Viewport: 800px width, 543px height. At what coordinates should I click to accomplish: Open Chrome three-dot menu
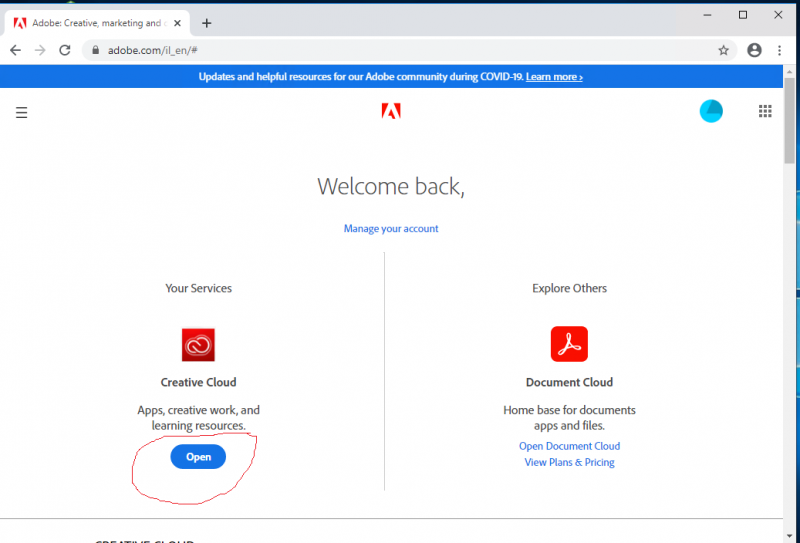pyautogui.click(x=779, y=50)
